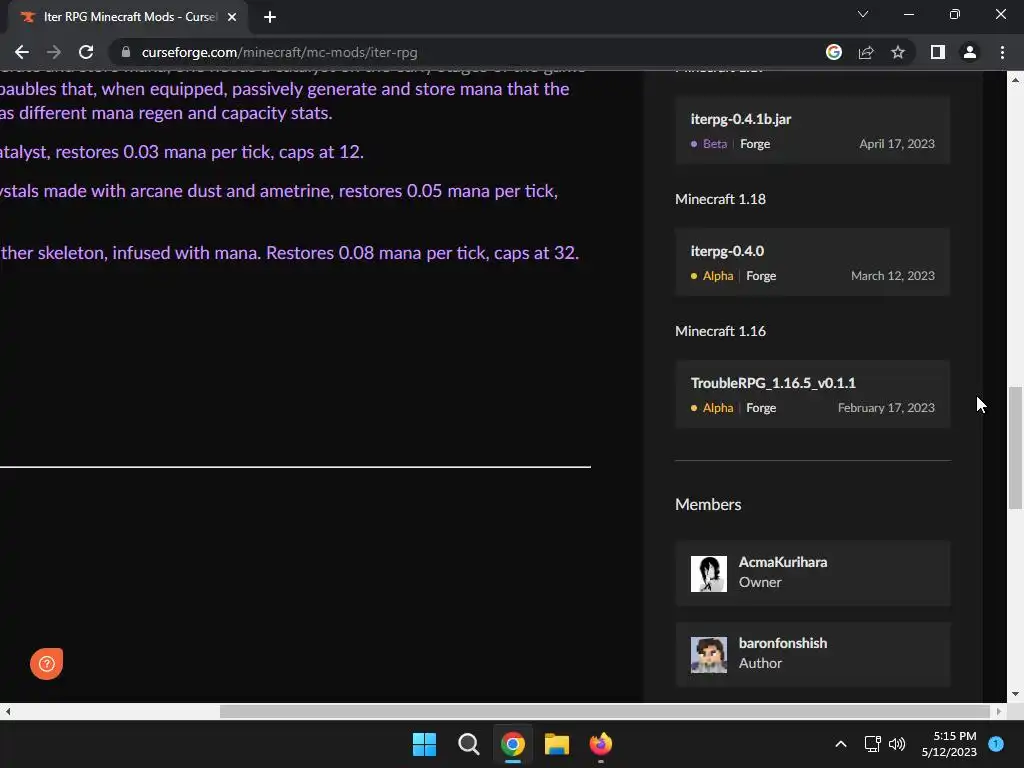Click the Alpha tag on TroubleRPG file

coord(718,408)
